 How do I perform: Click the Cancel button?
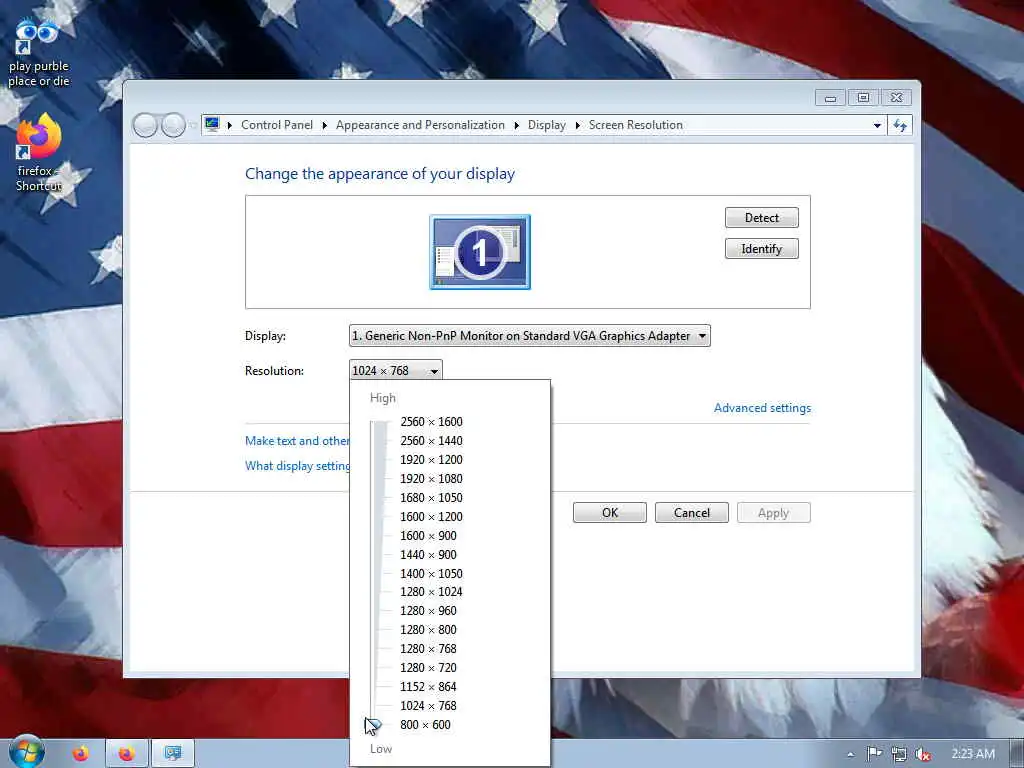click(692, 513)
